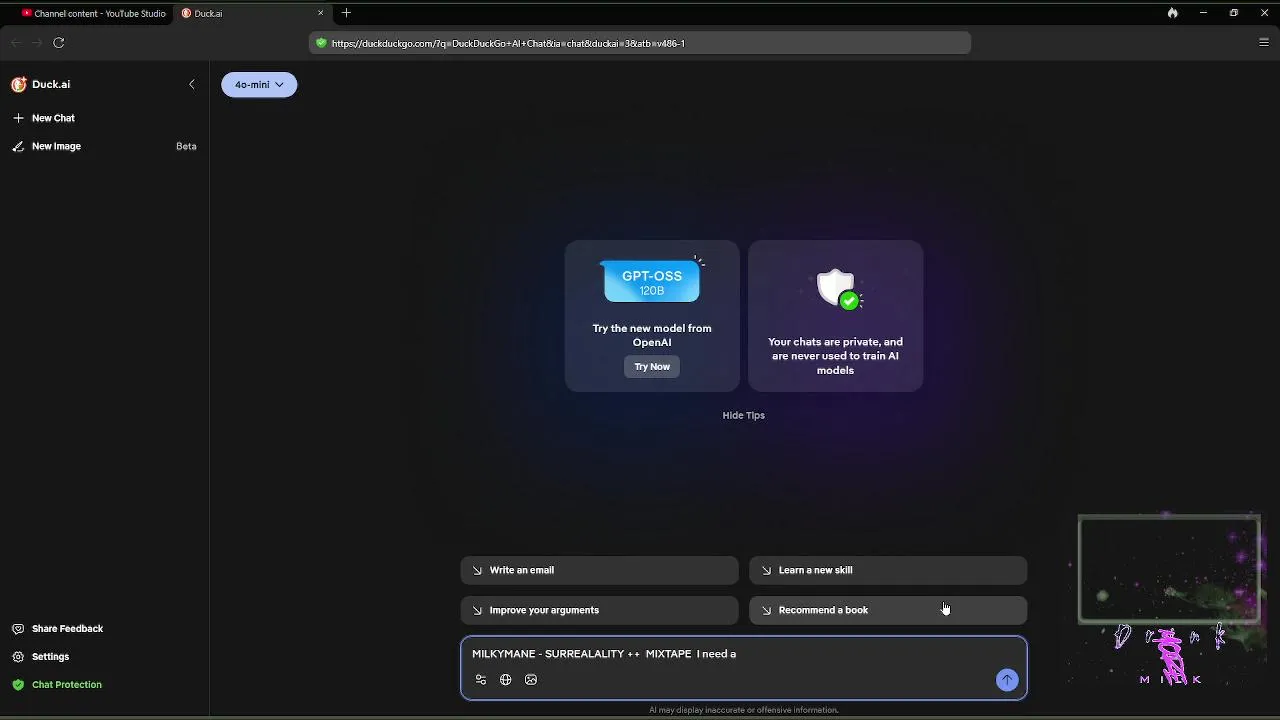Open the browser hamburger menu
This screenshot has height=720, width=1280.
(x=1264, y=42)
